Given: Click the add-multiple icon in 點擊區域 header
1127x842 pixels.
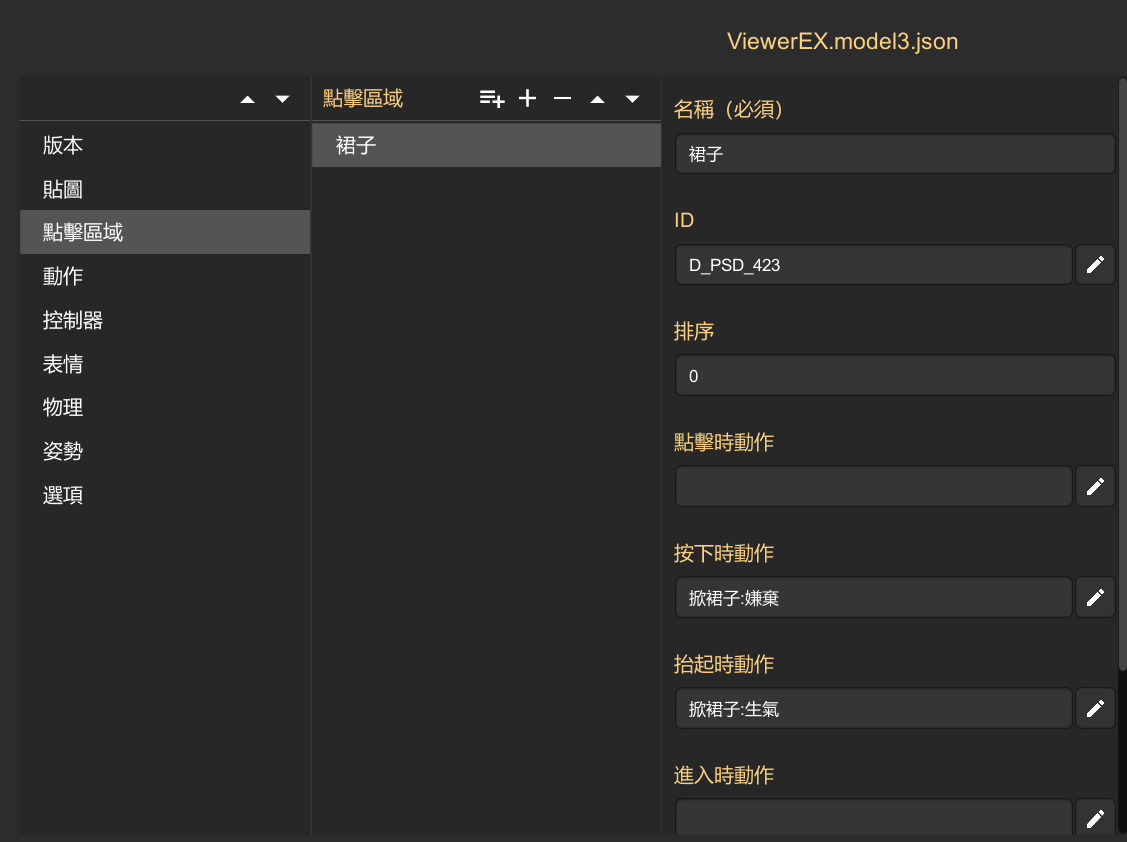Looking at the screenshot, I should [x=492, y=98].
